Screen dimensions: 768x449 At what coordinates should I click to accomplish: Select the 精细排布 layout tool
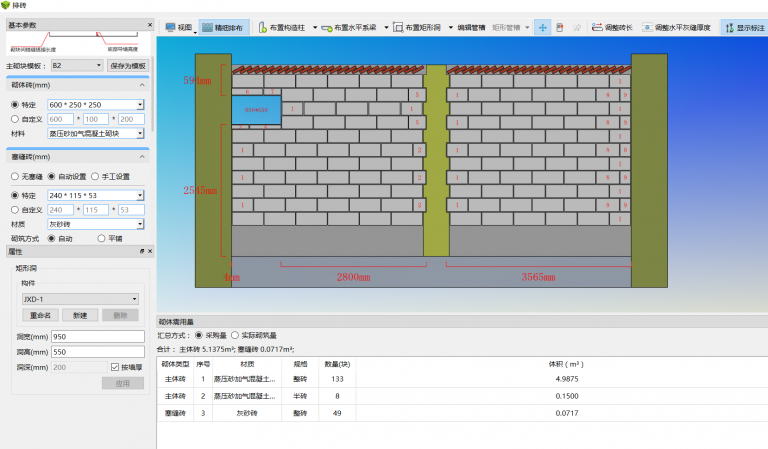(225, 28)
